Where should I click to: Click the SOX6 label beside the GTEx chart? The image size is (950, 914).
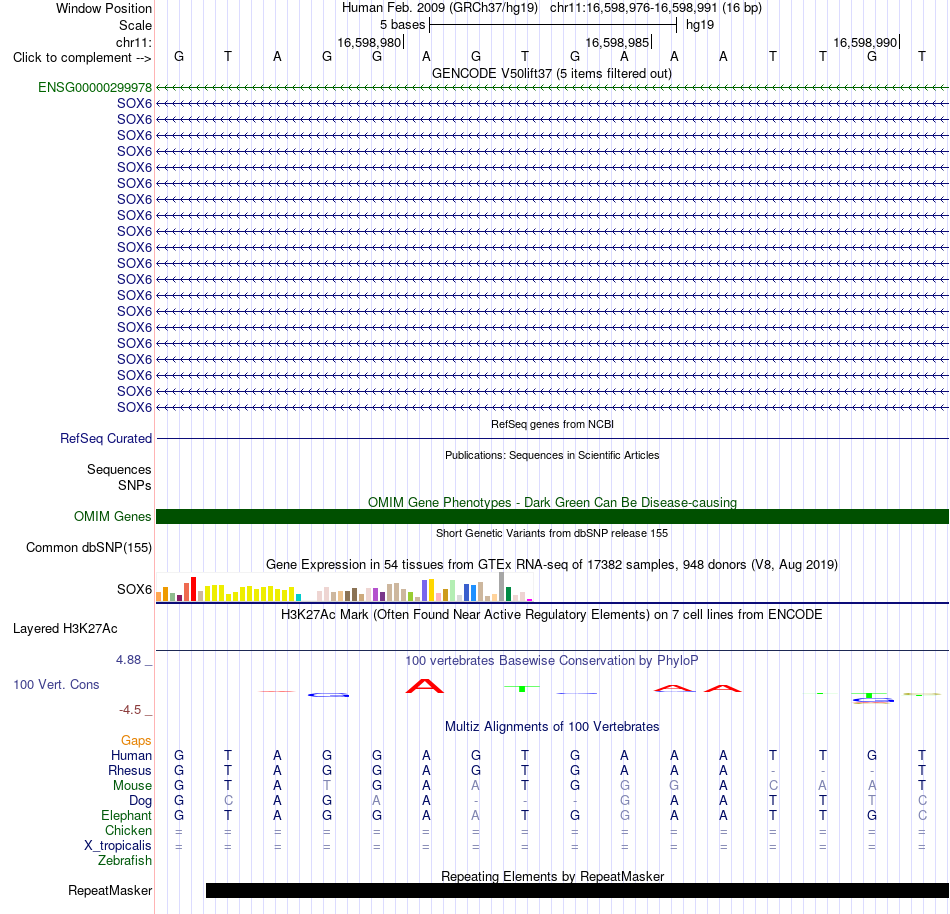(x=135, y=589)
